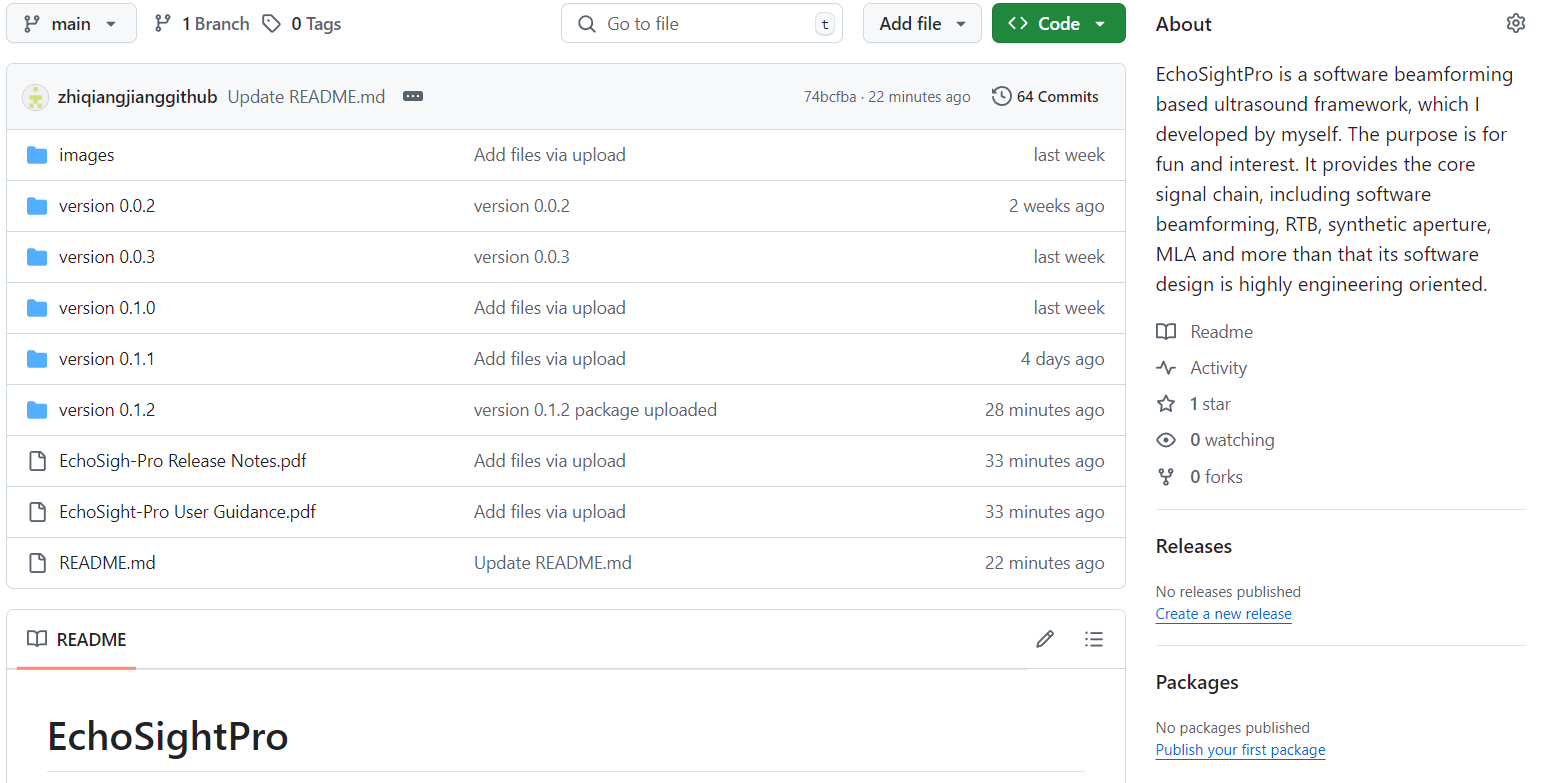1547x783 pixels.
Task: Open commit message in version 0.0.2 row
Action: click(522, 206)
